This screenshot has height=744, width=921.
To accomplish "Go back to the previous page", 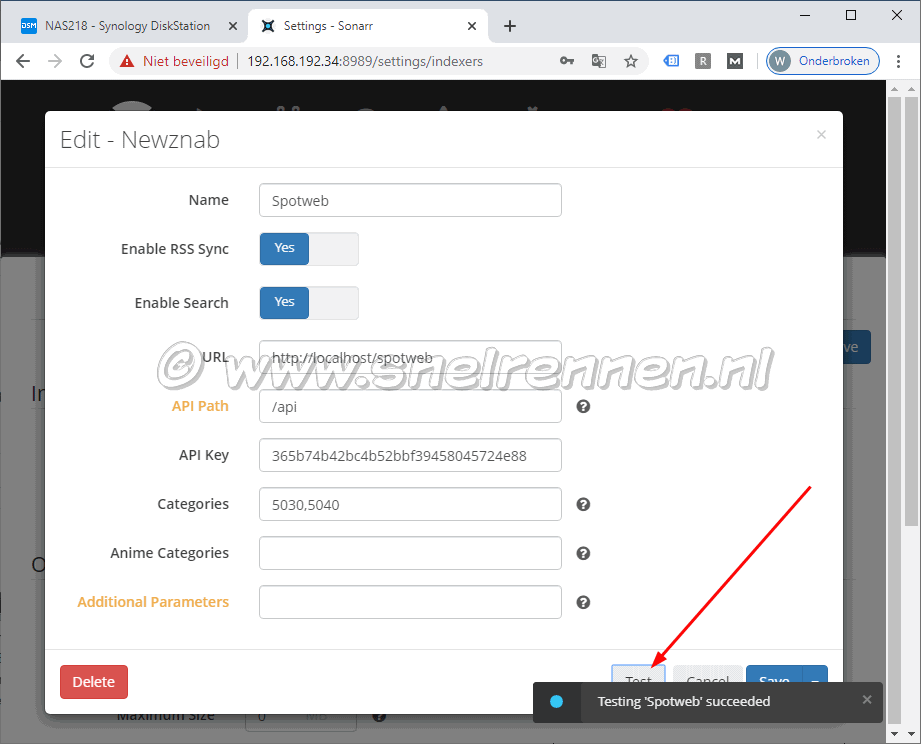I will tap(23, 61).
